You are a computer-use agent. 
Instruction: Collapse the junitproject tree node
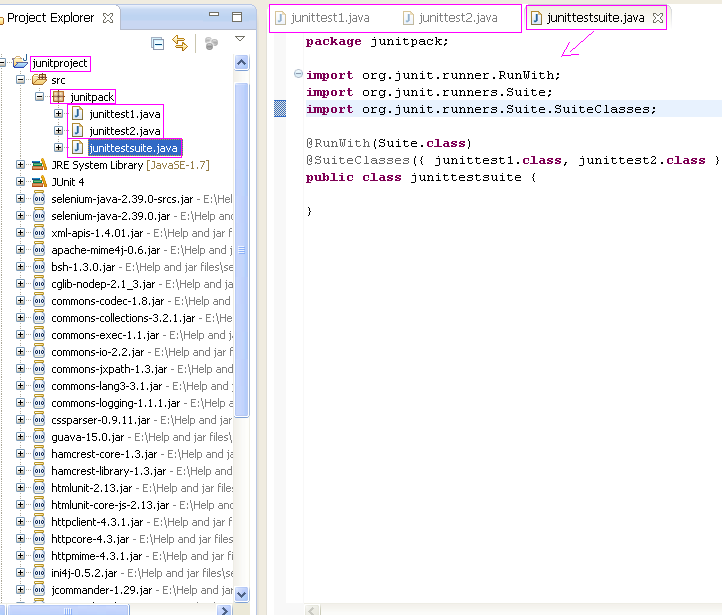[x=2, y=63]
